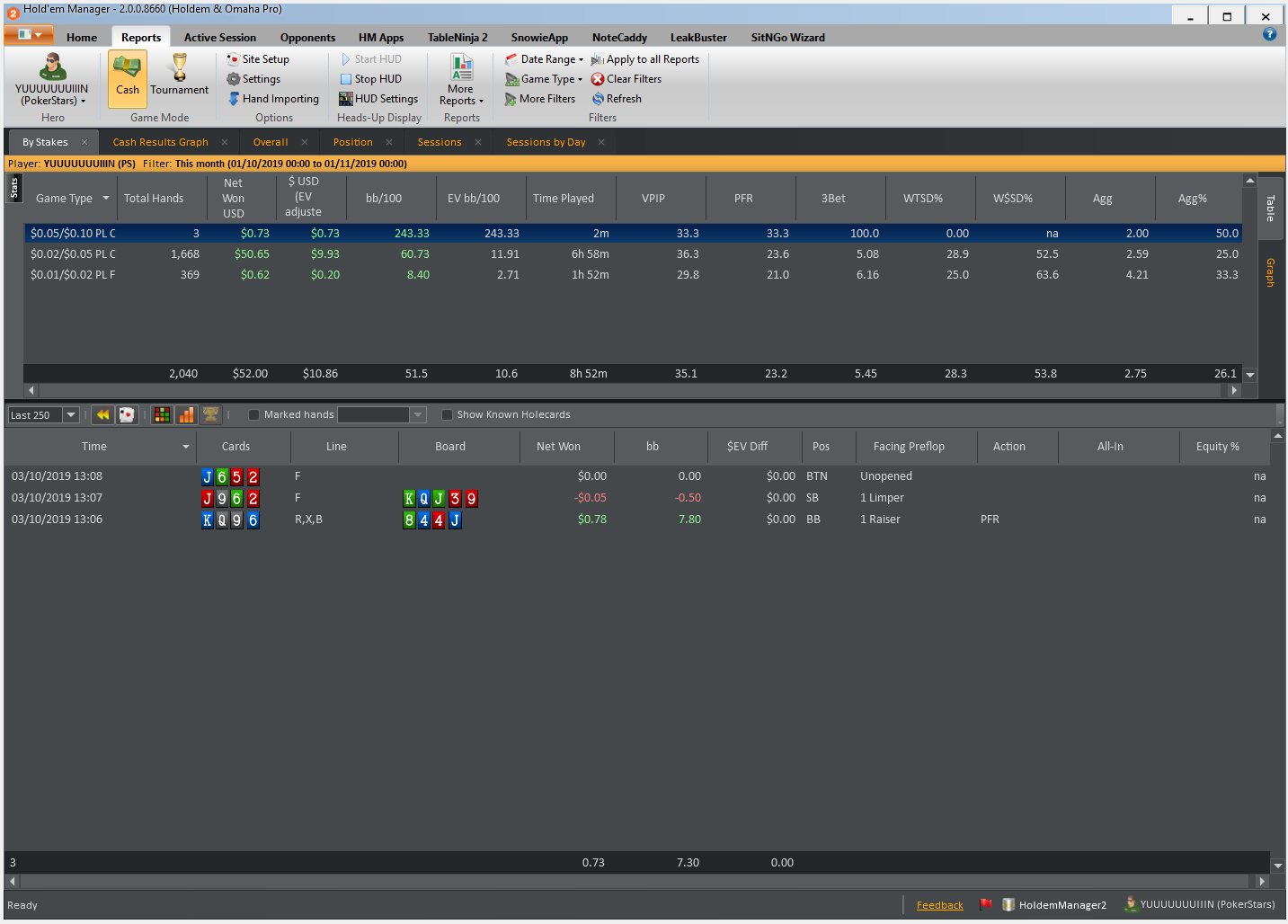Switch to Table side view
The width and height of the screenshot is (1288, 924).
pos(1270,209)
